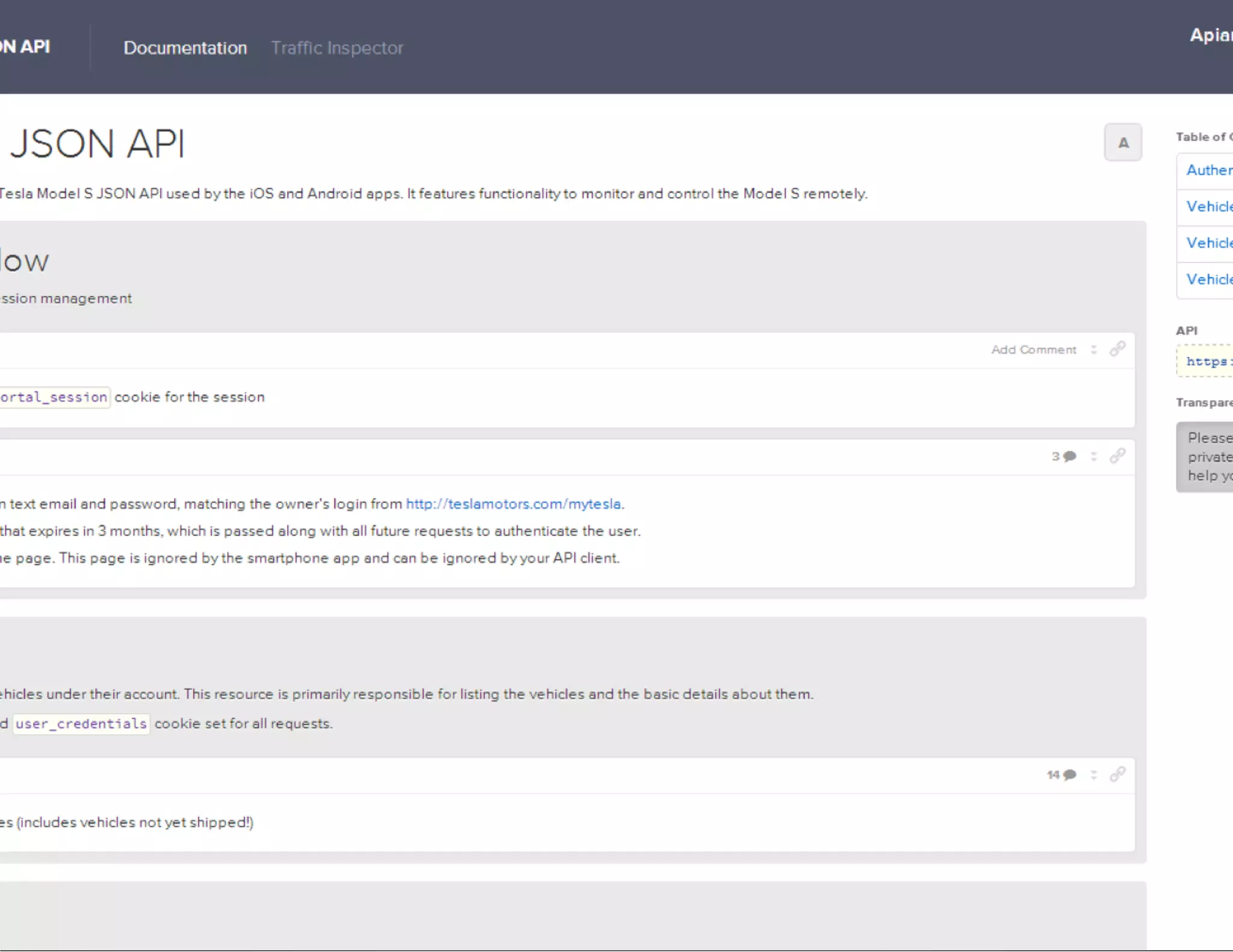Open the Documentation tab

coord(185,48)
